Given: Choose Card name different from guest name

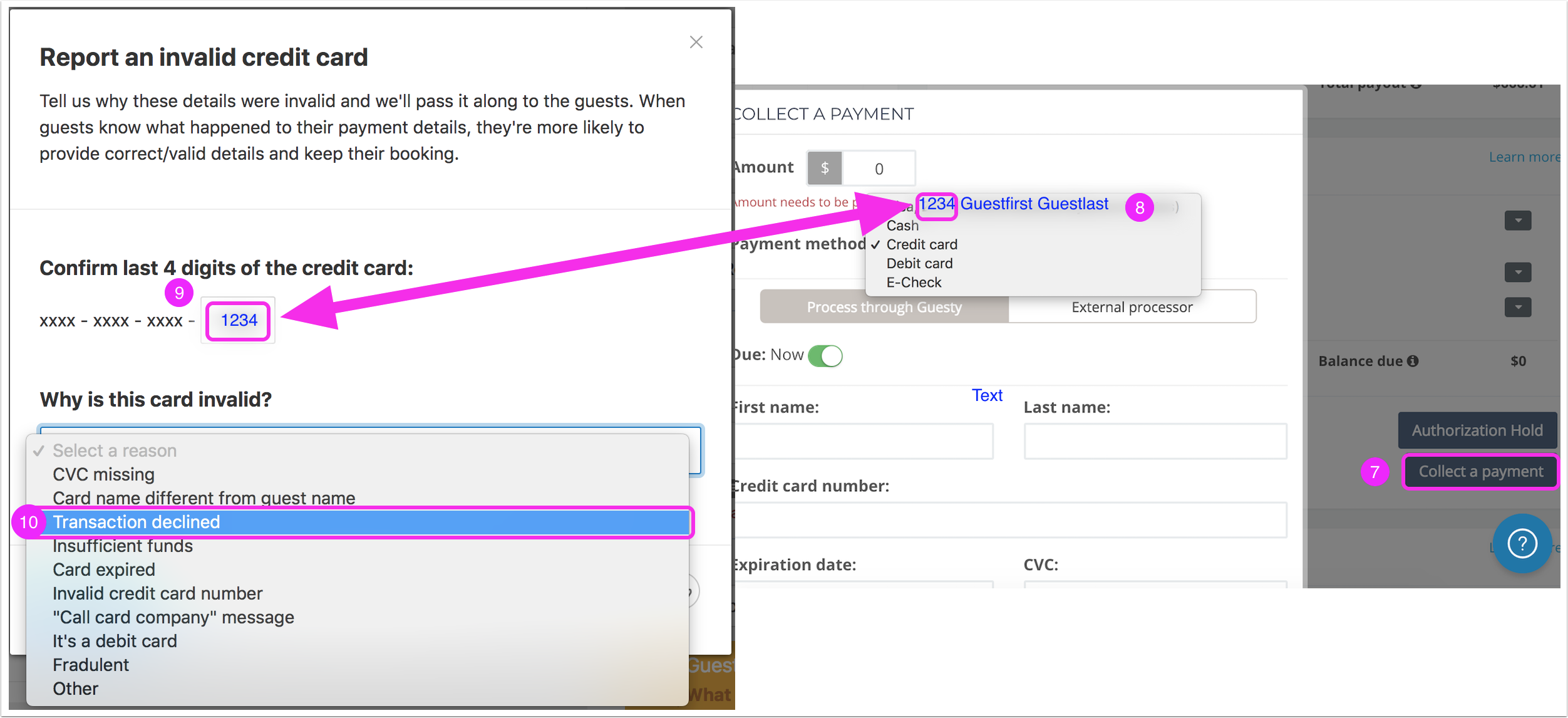Looking at the screenshot, I should click(358, 497).
